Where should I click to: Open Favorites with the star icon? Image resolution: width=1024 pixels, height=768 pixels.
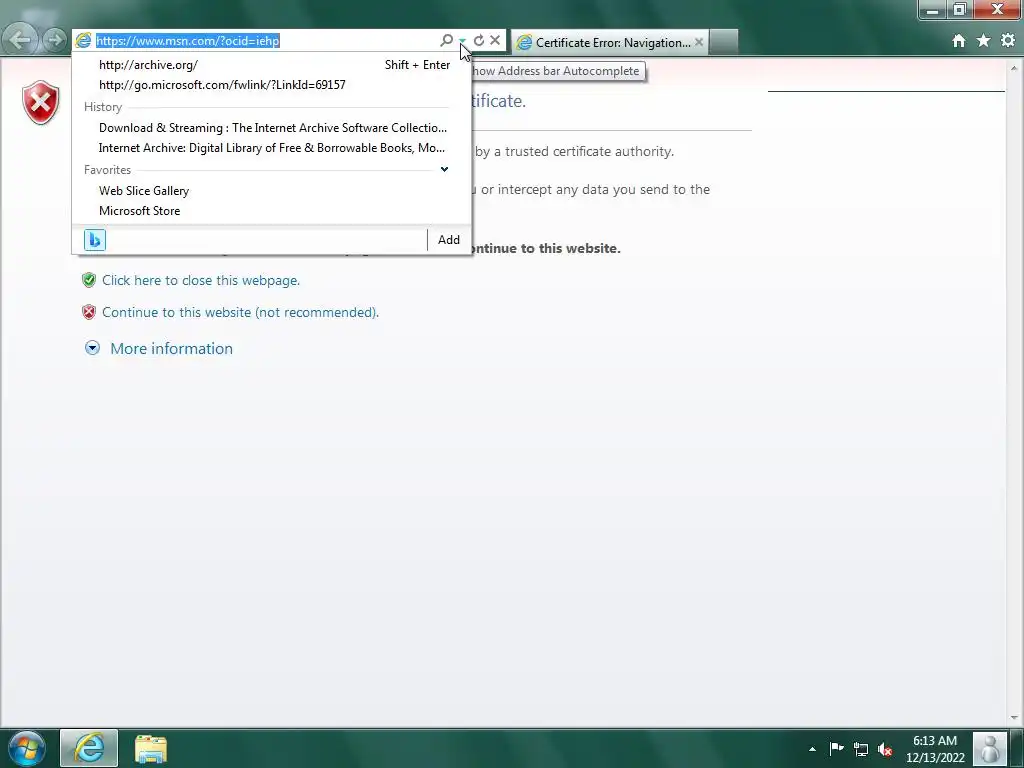[984, 40]
